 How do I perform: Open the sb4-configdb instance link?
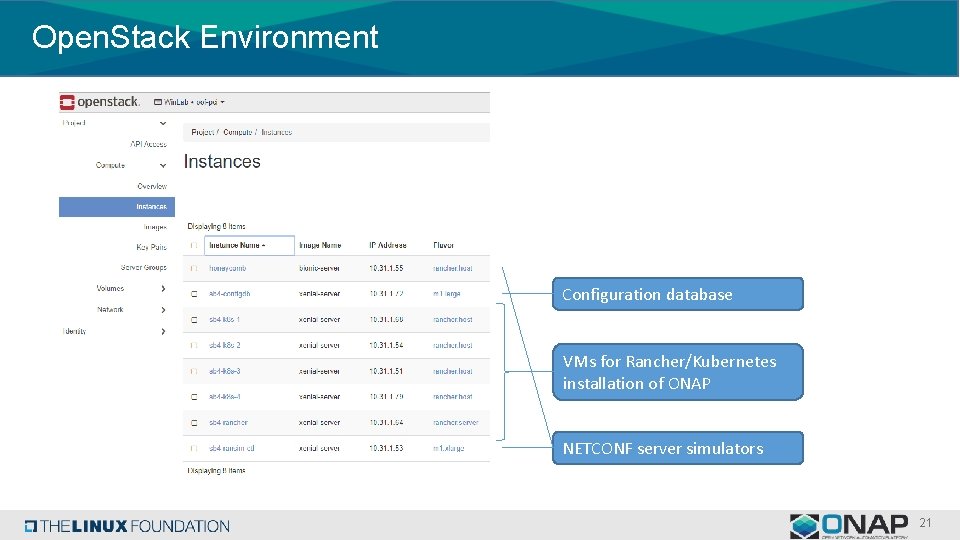230,294
